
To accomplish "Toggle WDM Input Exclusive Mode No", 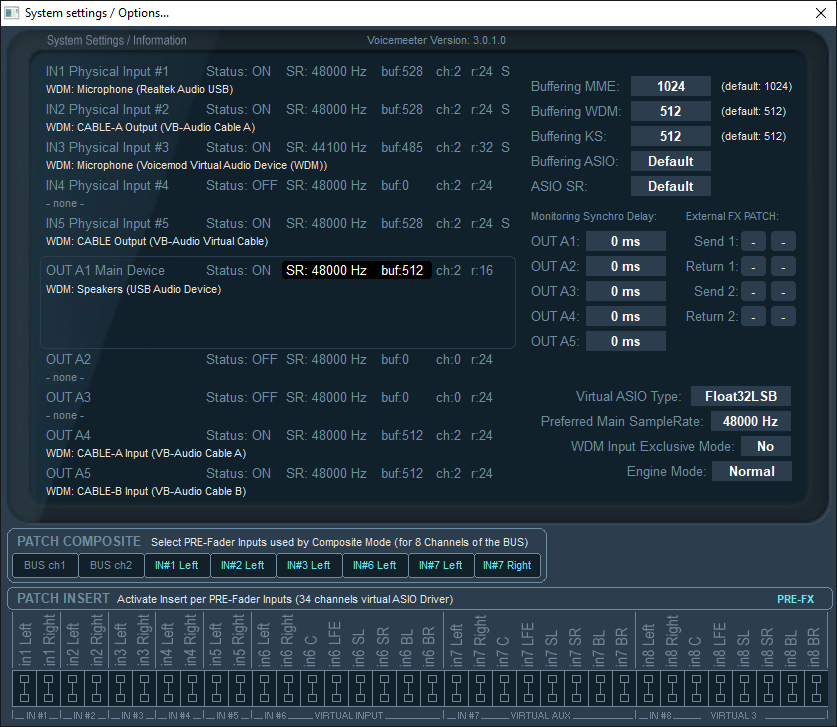I will (x=765, y=446).
